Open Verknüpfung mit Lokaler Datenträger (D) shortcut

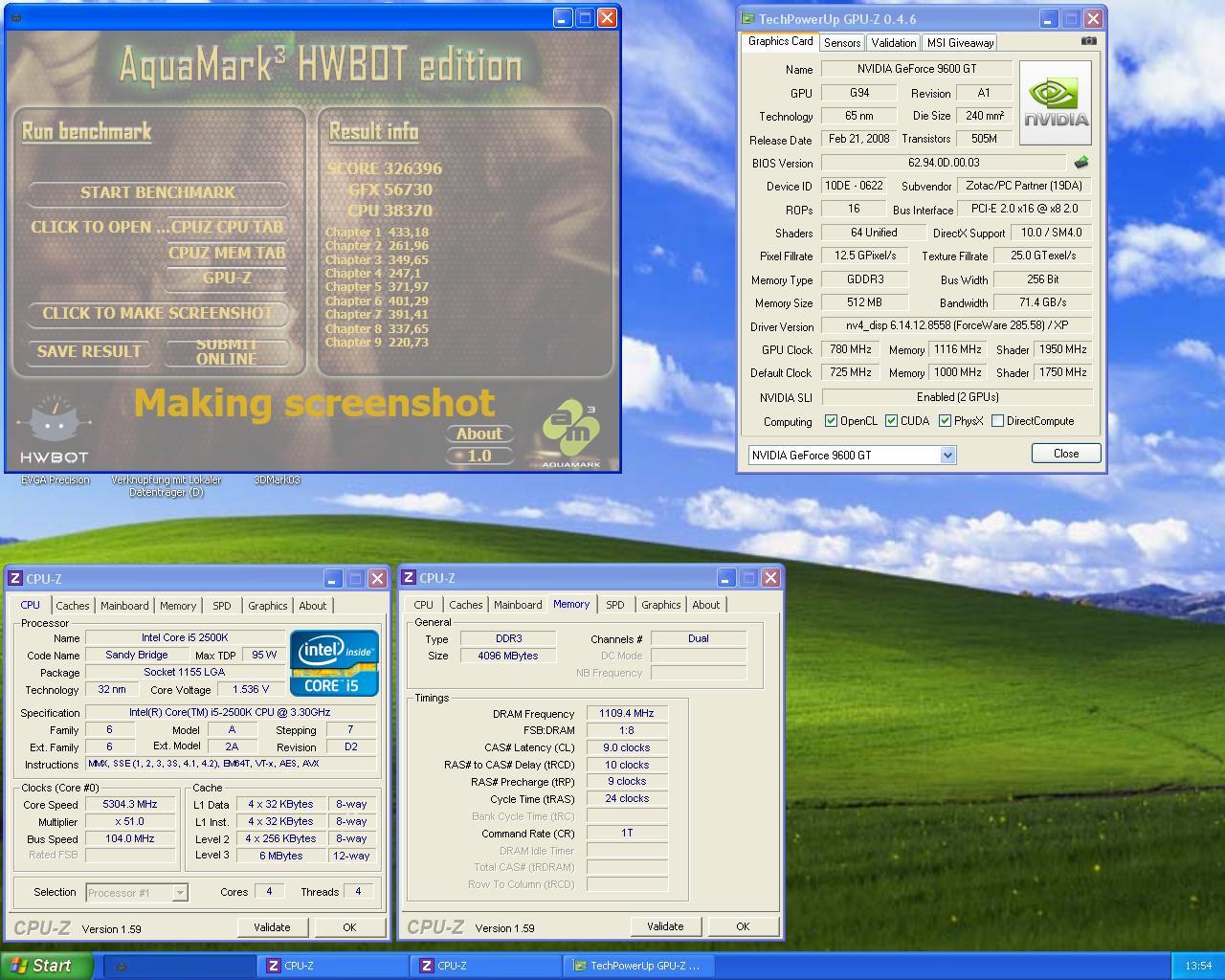(167, 486)
